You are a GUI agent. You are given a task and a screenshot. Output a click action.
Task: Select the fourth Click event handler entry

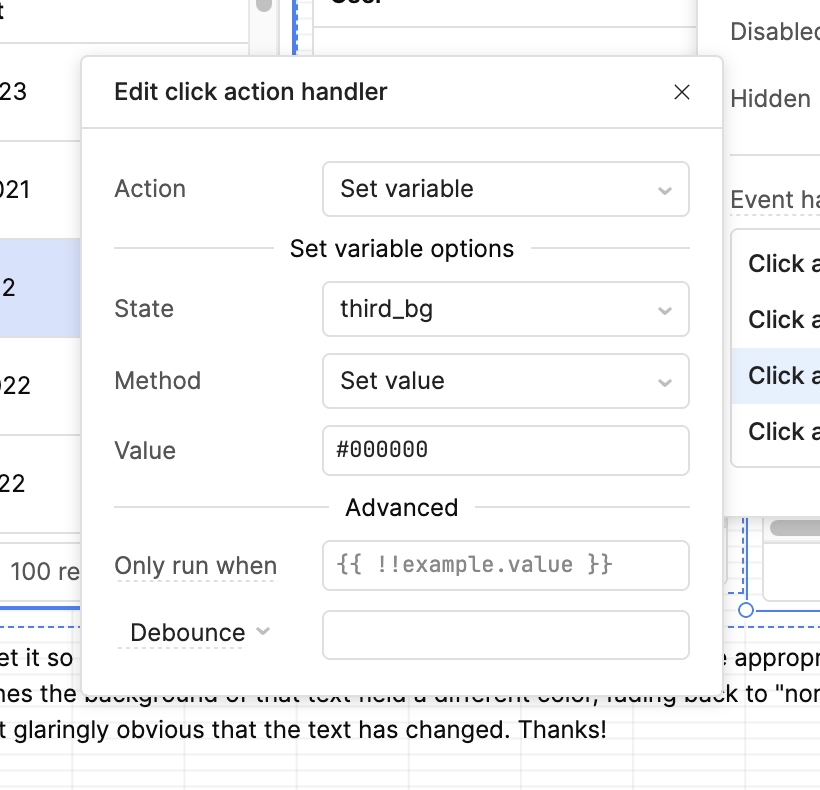coord(780,432)
